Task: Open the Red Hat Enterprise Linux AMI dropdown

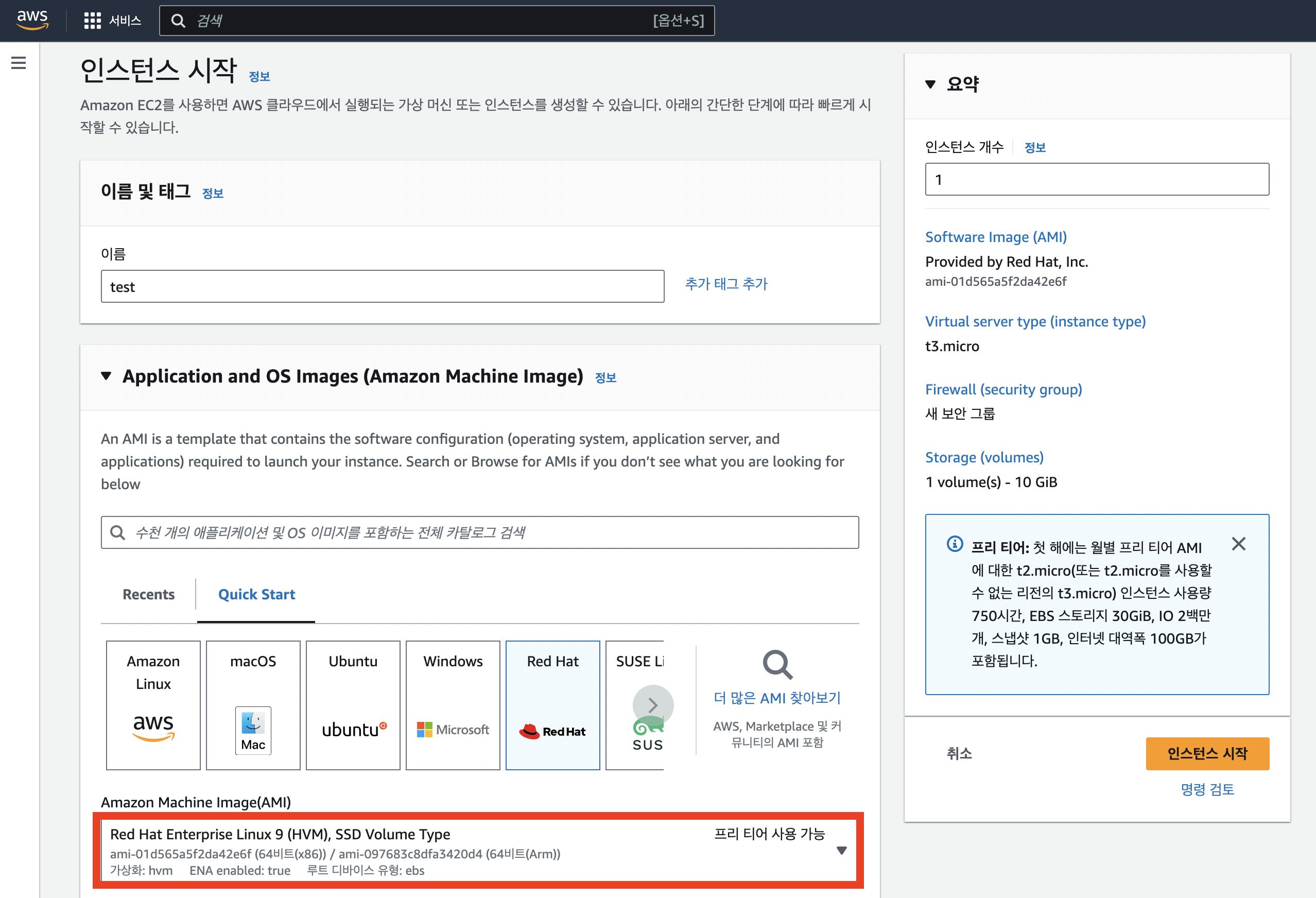Action: pos(841,851)
